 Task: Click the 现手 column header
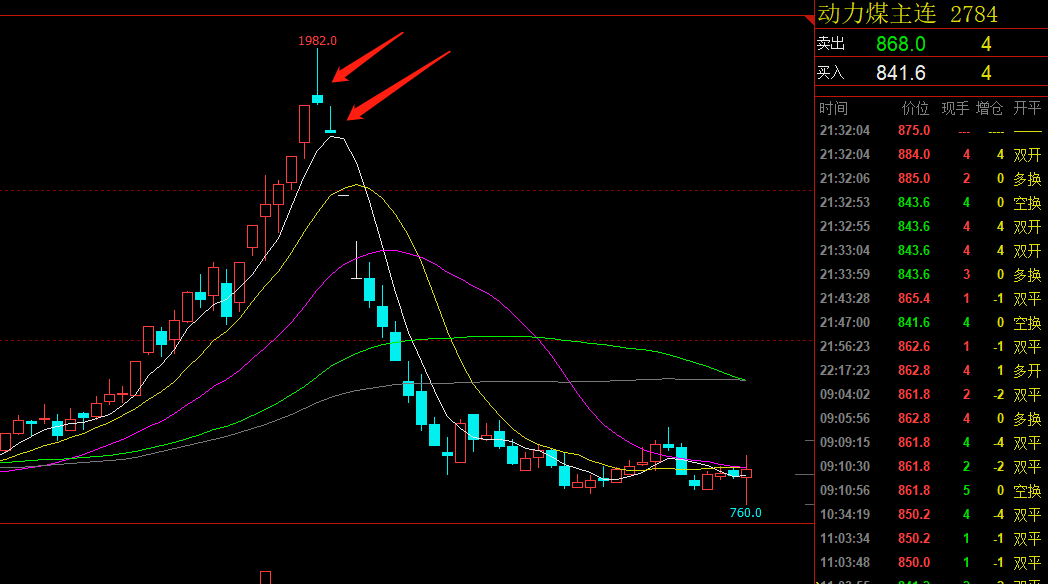(955, 108)
